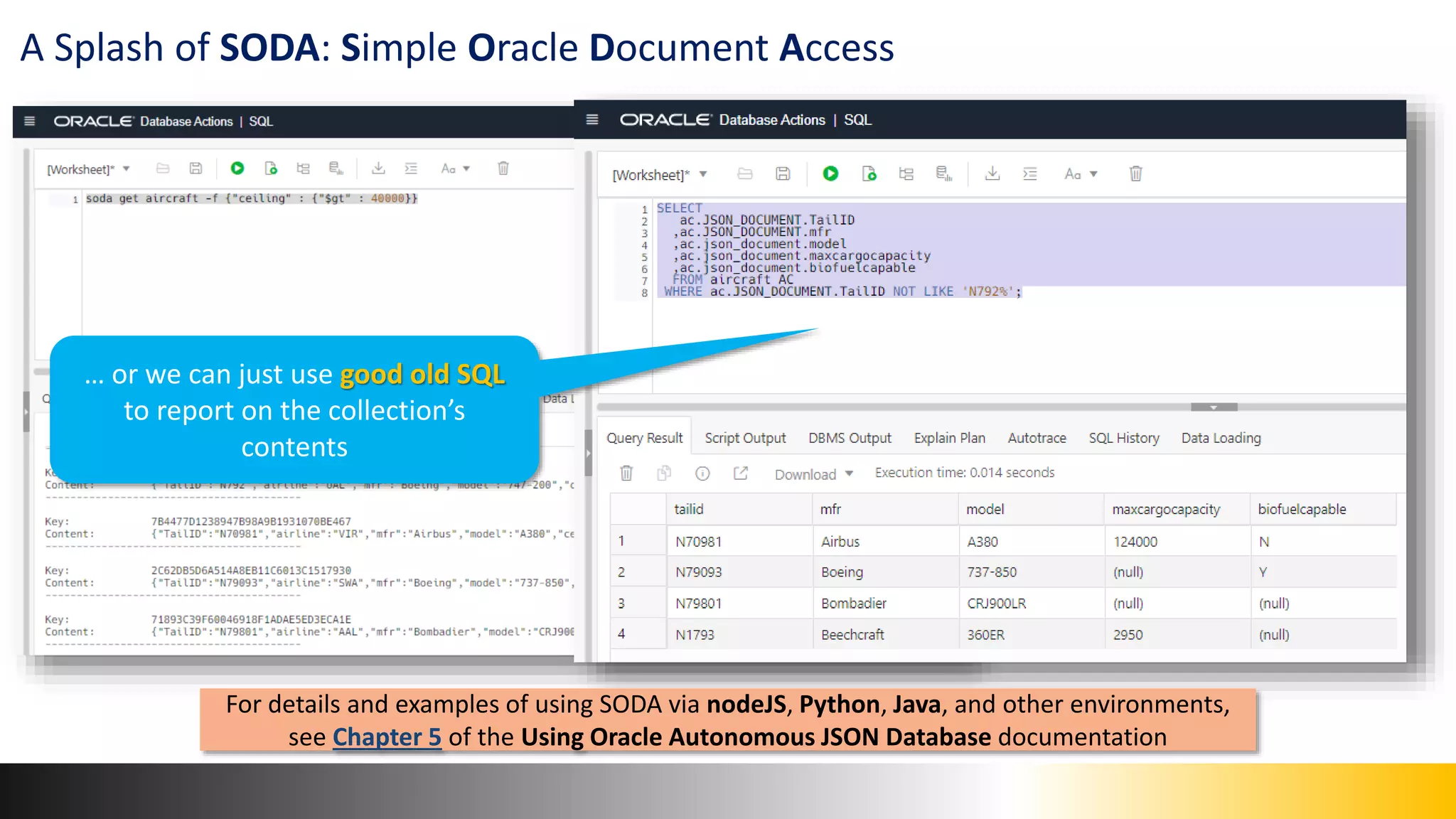Copy query result icon beside trash

tap(664, 473)
